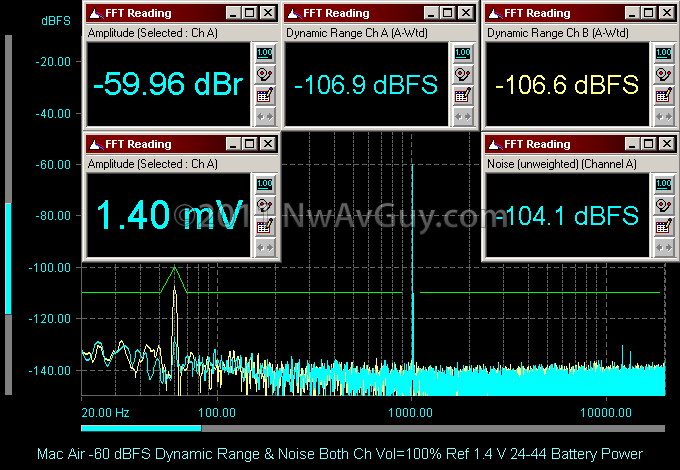Click the 10000.00 frequency axis label

[606, 412]
